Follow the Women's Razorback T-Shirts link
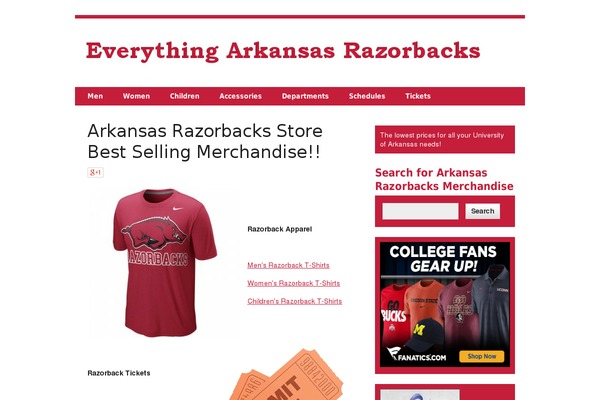Image resolution: width=600 pixels, height=400 pixels. [x=293, y=283]
